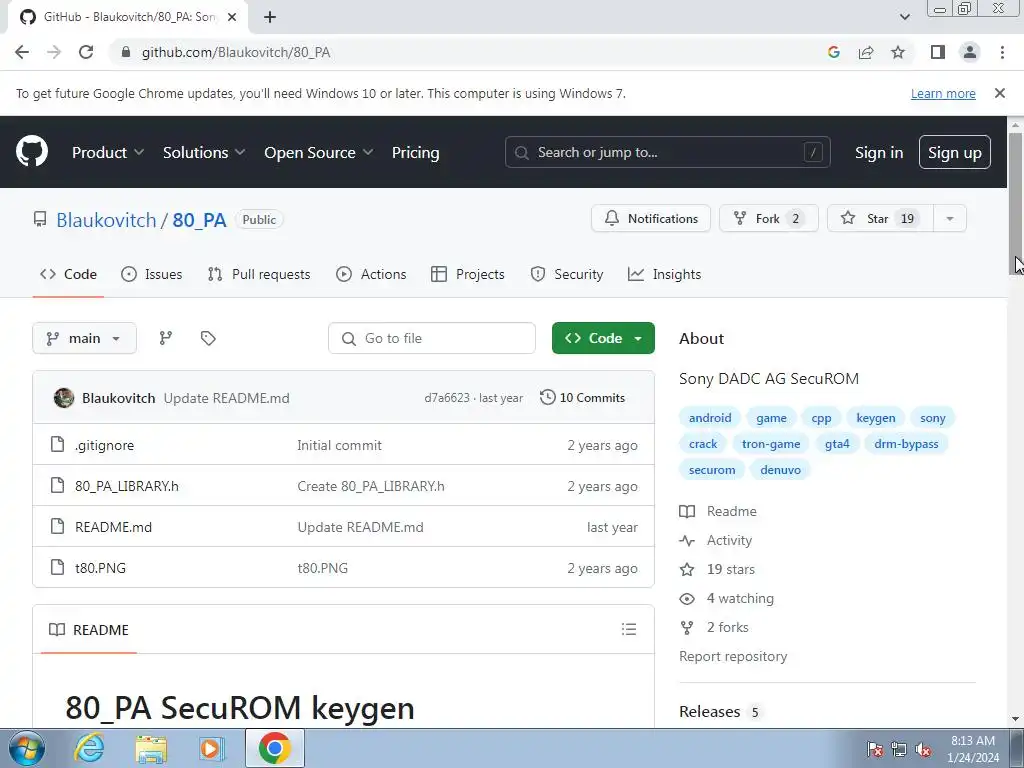Select the README tab heading

pyautogui.click(x=89, y=630)
